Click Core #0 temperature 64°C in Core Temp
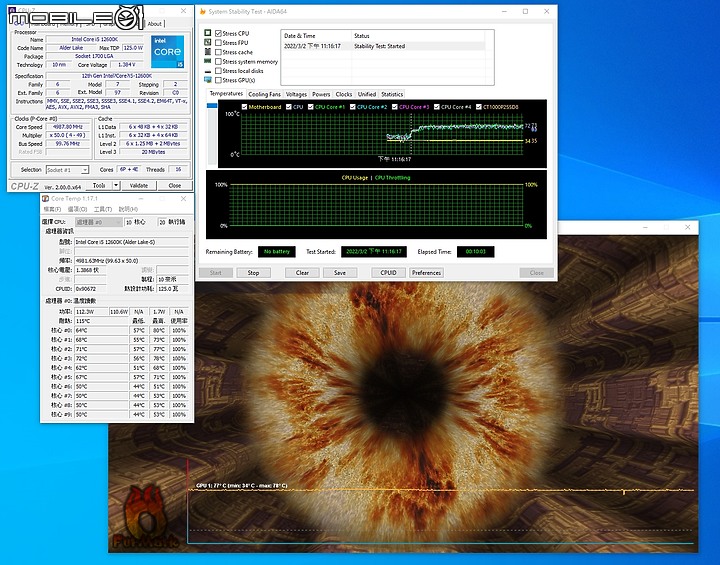This screenshot has height=565, width=720. (101, 330)
